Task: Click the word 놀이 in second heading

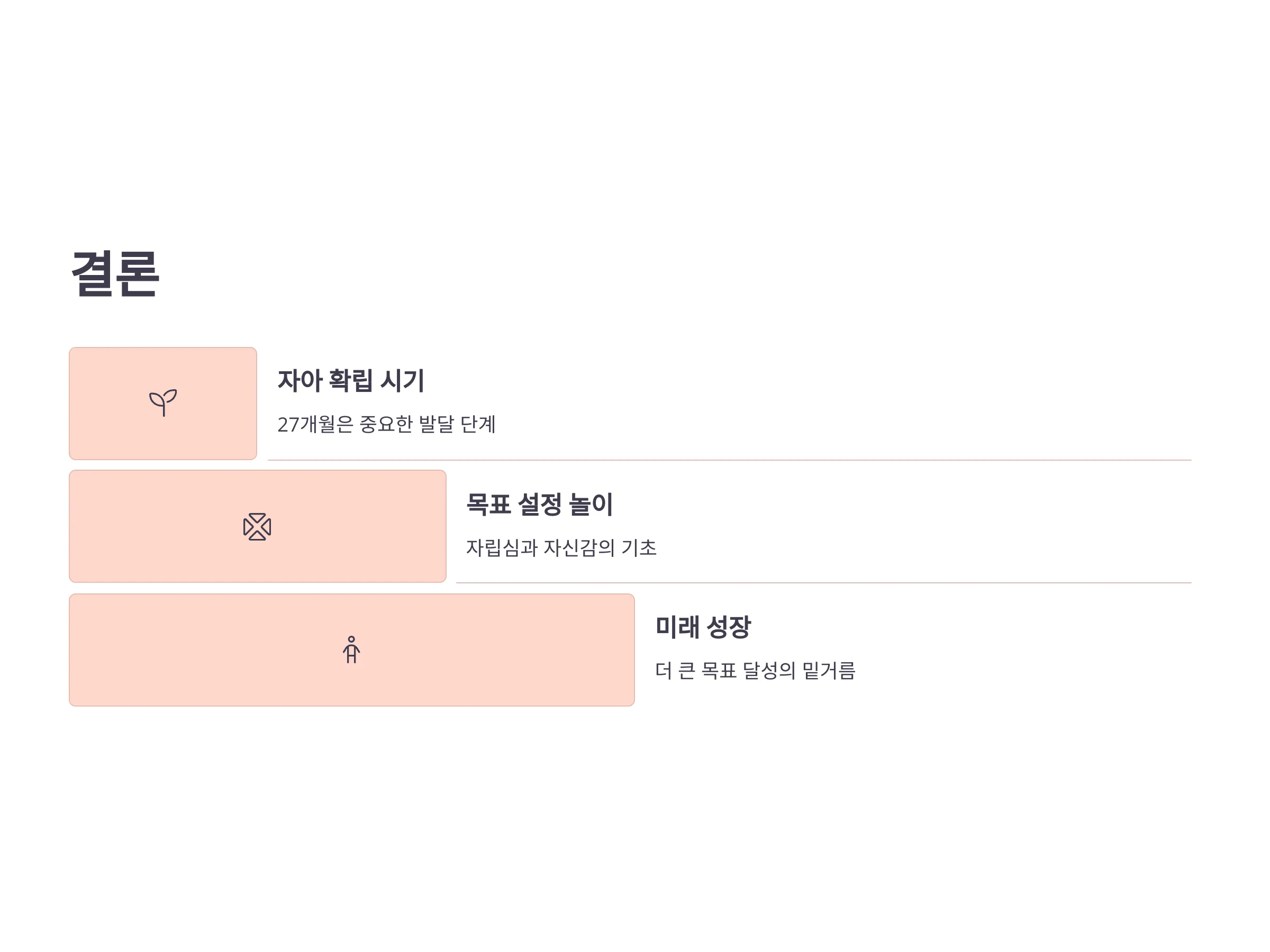Action: (x=591, y=504)
